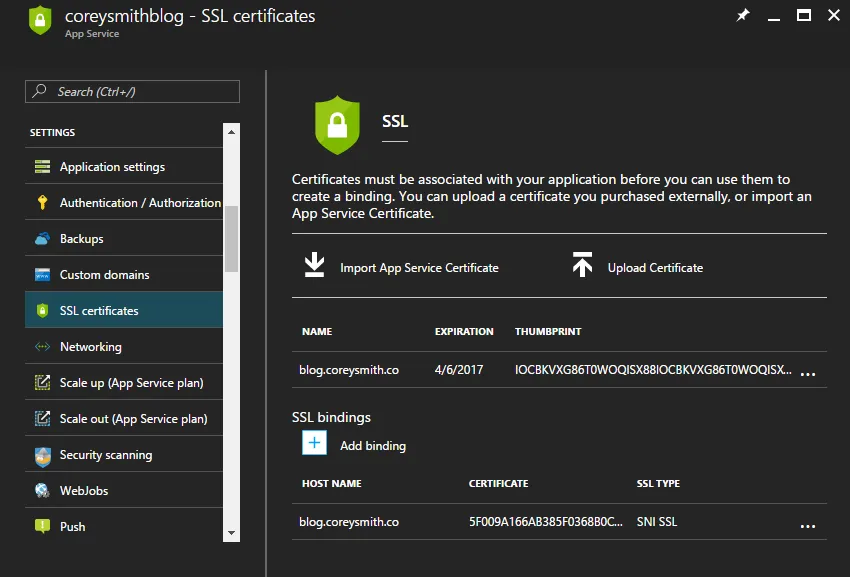Screen dimensions: 850x577
Task: Open Security scanning
Action: 124,454
